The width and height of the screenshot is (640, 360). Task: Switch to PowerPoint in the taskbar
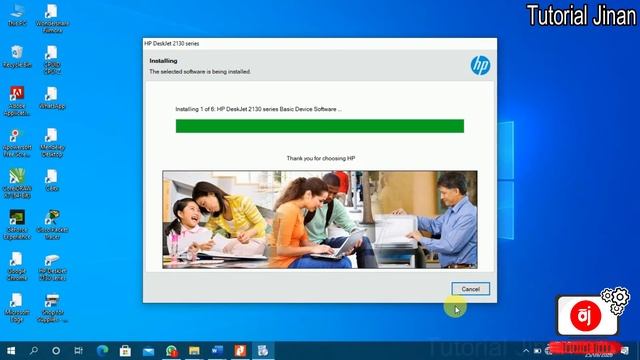tap(240, 351)
